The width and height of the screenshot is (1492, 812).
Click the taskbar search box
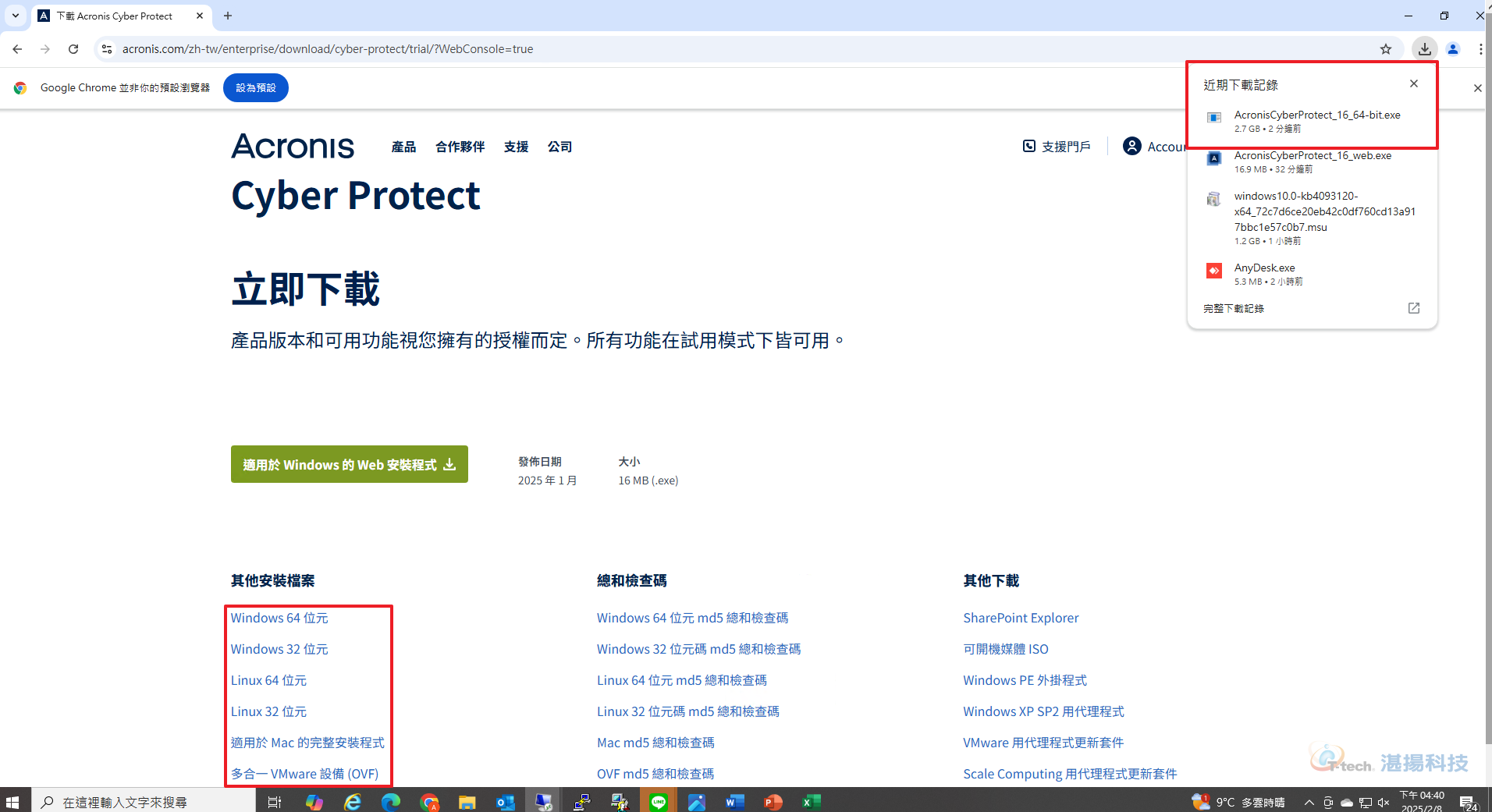click(144, 802)
